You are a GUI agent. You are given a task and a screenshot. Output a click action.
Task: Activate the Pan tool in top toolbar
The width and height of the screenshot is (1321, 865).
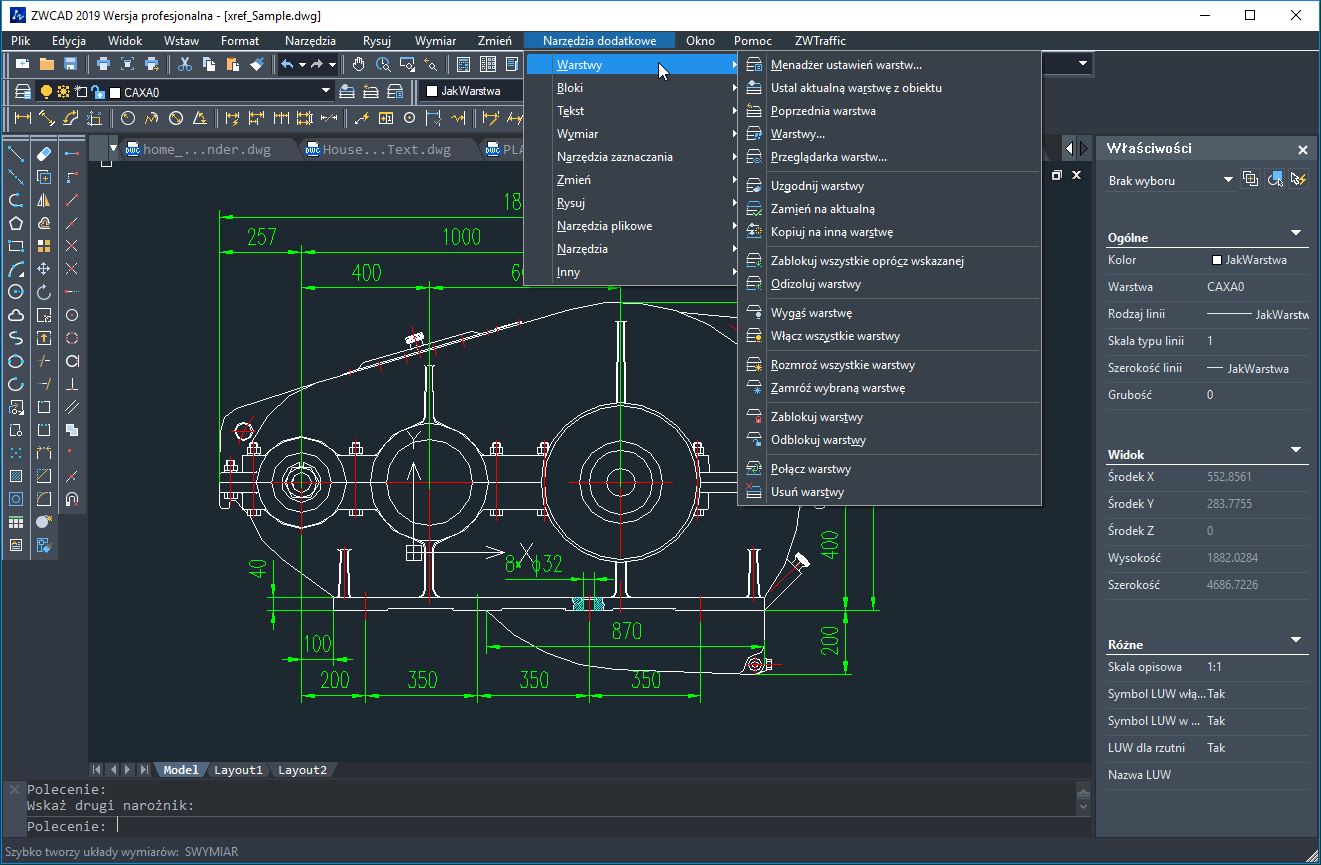(359, 62)
